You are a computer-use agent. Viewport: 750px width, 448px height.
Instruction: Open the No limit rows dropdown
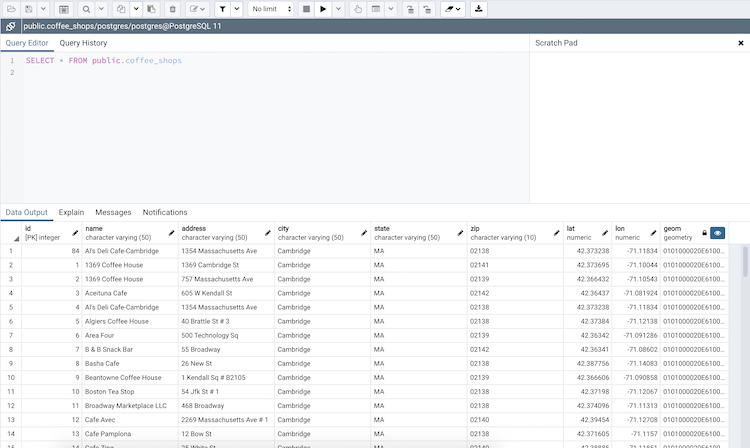[271, 9]
